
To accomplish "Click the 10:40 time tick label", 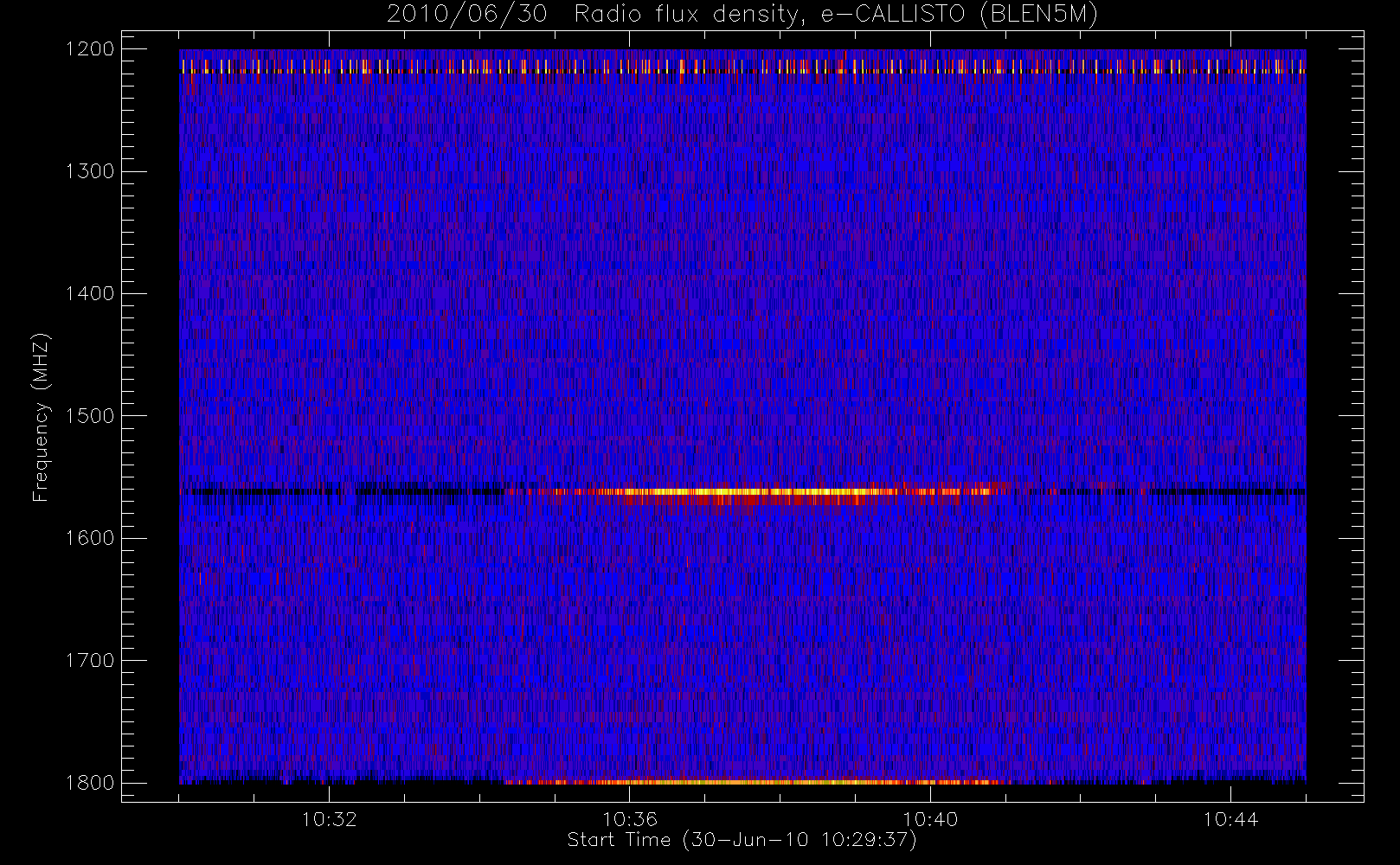I will [x=930, y=819].
